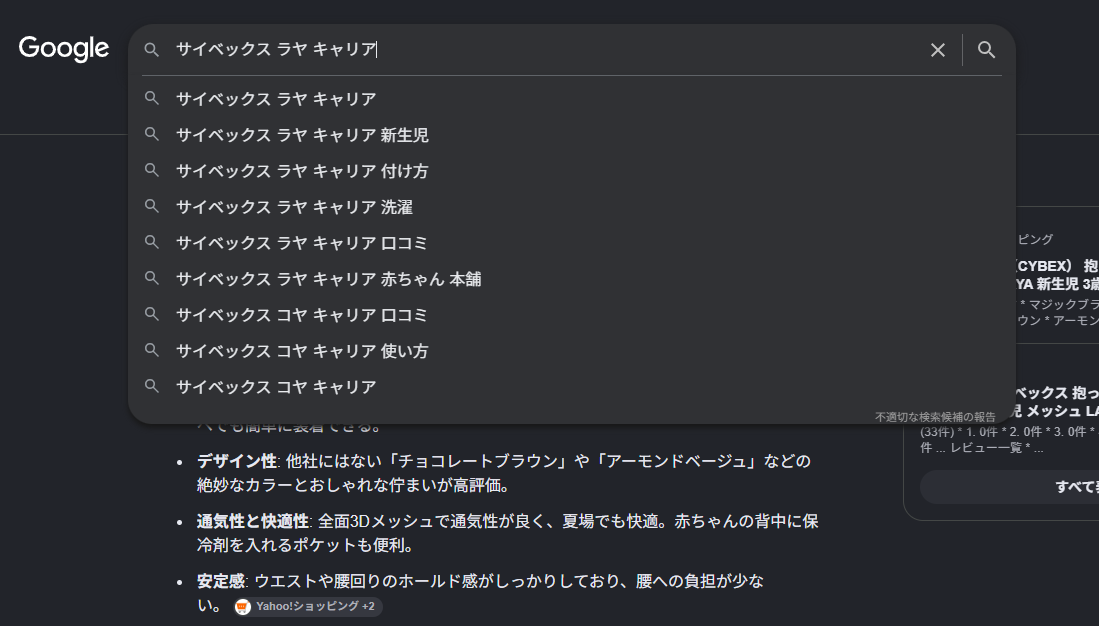Click the Yahoo!ショッピング source icon
1099x626 pixels.
click(243, 606)
